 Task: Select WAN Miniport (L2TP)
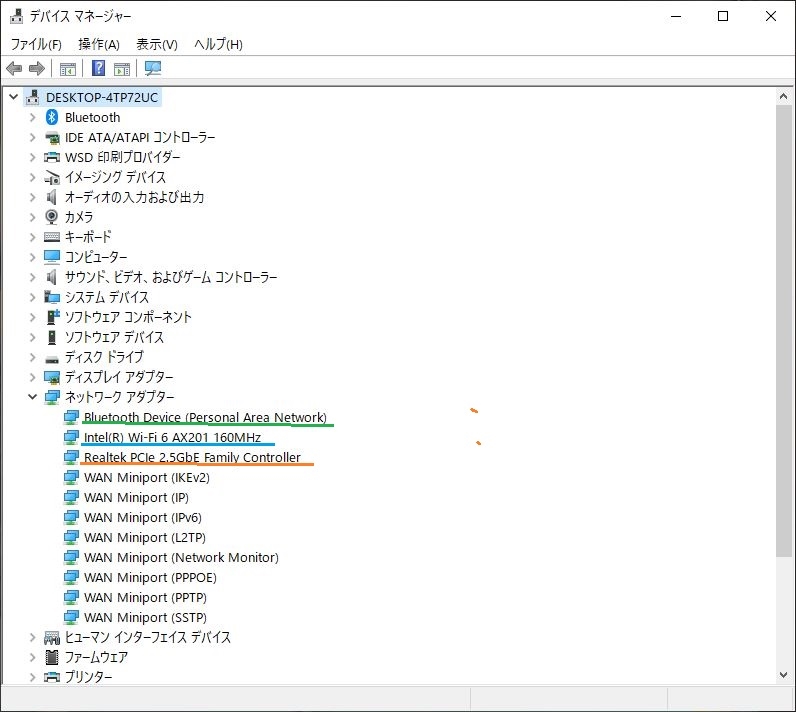tap(145, 537)
